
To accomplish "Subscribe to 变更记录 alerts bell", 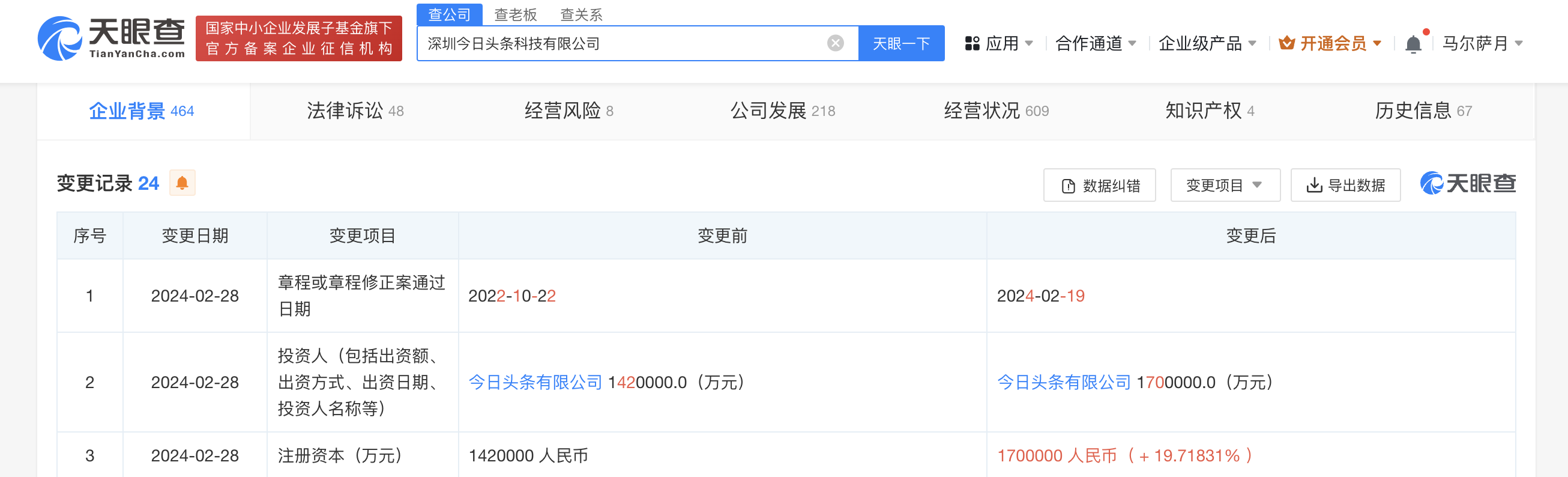I will pos(182,183).
